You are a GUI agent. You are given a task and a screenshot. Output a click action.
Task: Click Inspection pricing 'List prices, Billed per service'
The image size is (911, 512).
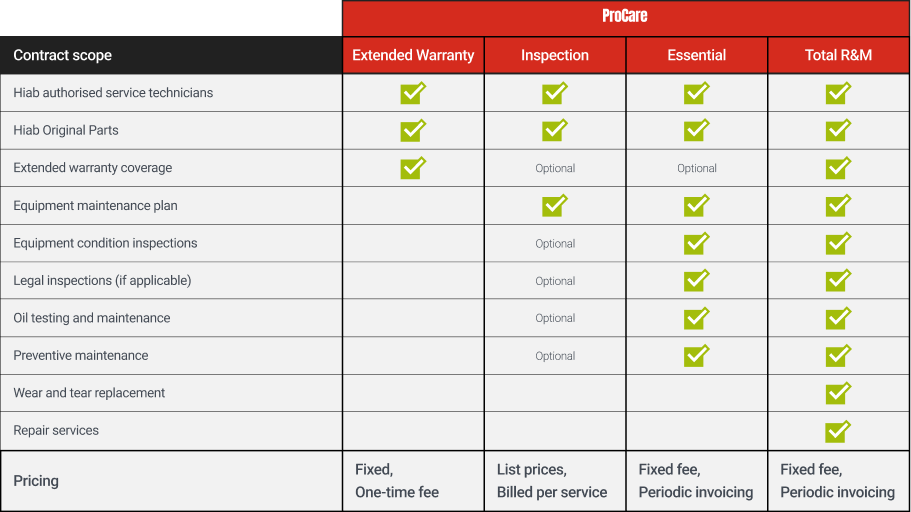[552, 481]
